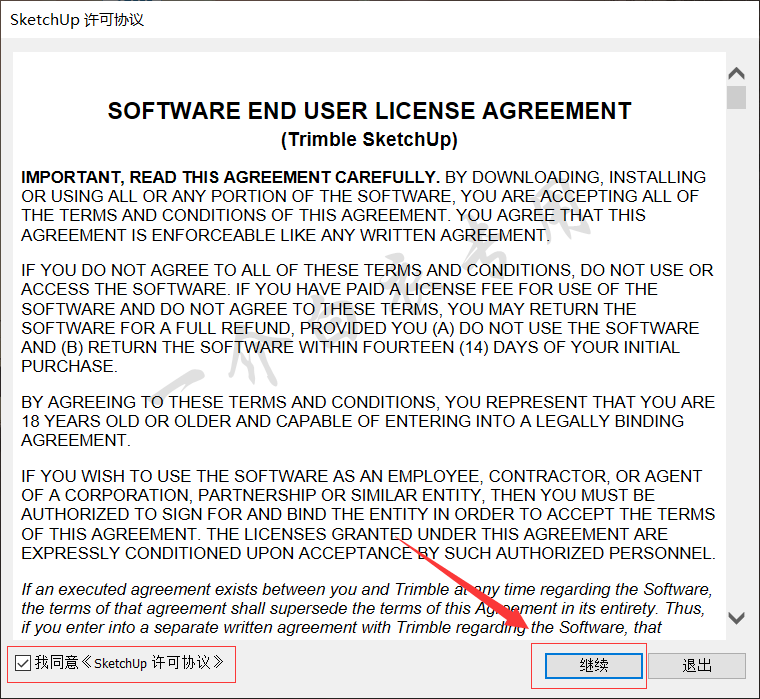Click the (Trimble SketchUp) subtitle
760x699 pixels.
[x=369, y=139]
